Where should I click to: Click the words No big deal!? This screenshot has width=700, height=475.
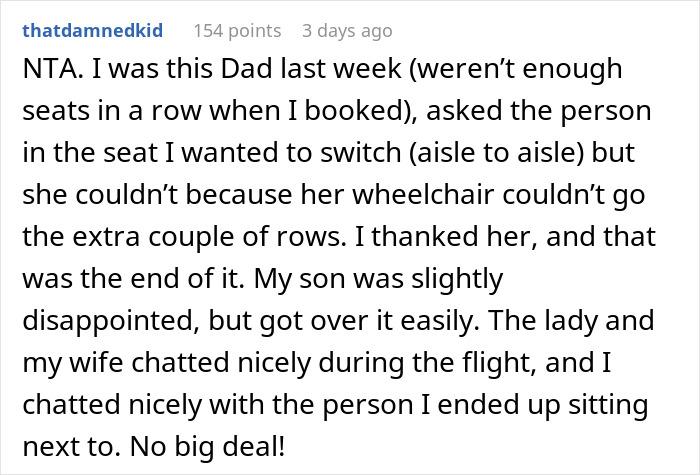[208, 446]
